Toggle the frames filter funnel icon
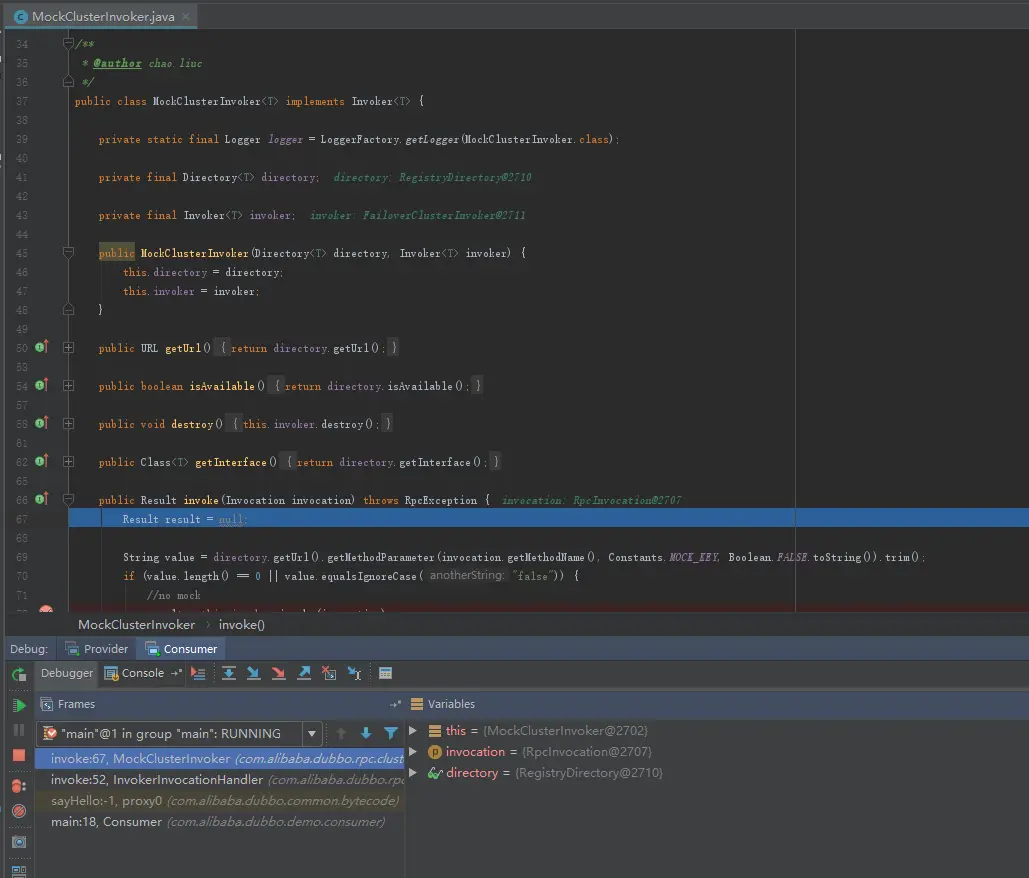The image size is (1029, 878). click(x=390, y=733)
